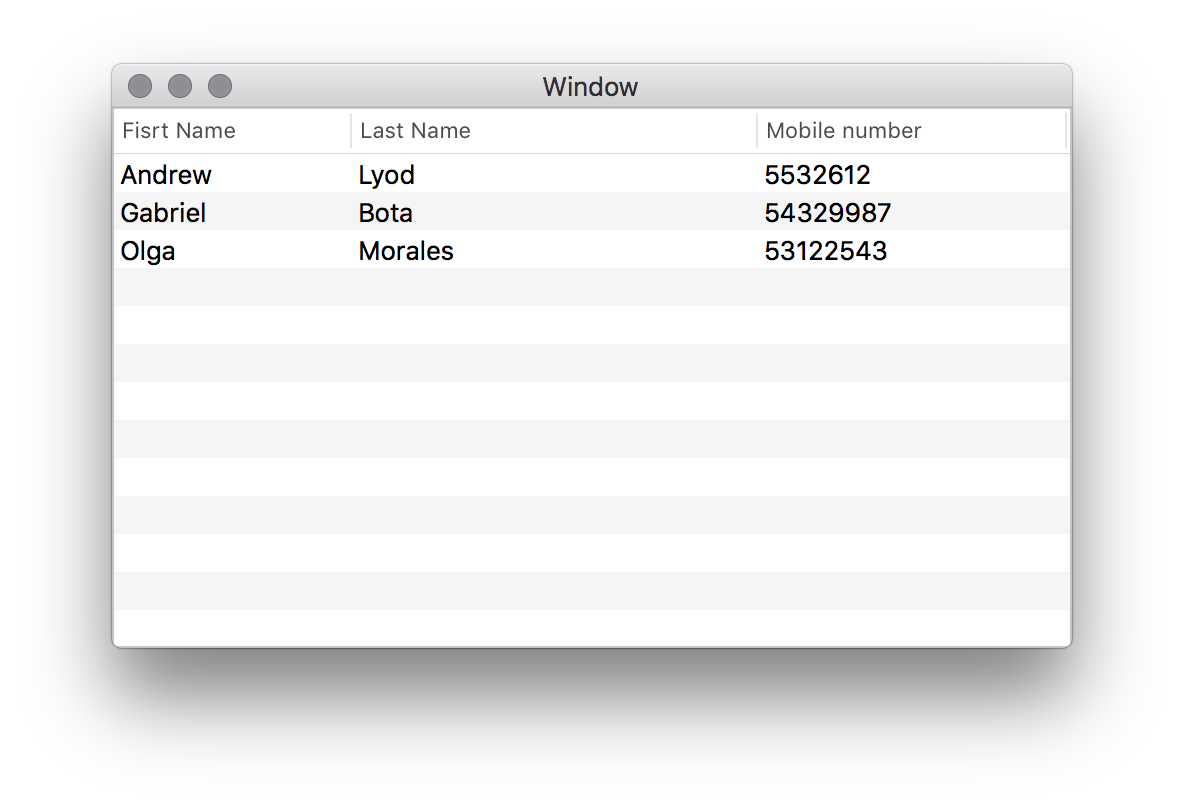Select the cell containing Andrew
Screen dimensions: 1184x808
point(166,175)
